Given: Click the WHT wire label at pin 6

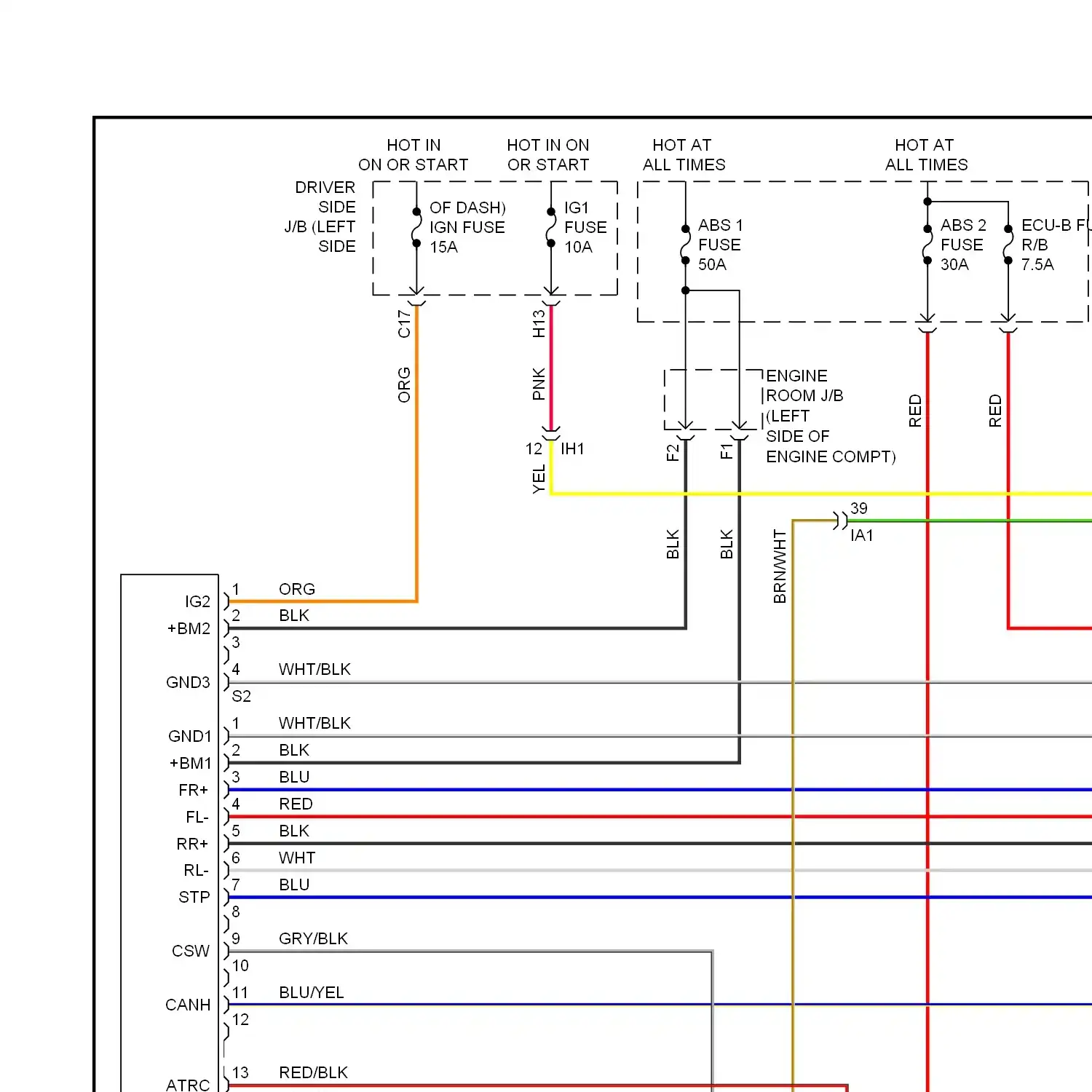Looking at the screenshot, I should tap(297, 858).
